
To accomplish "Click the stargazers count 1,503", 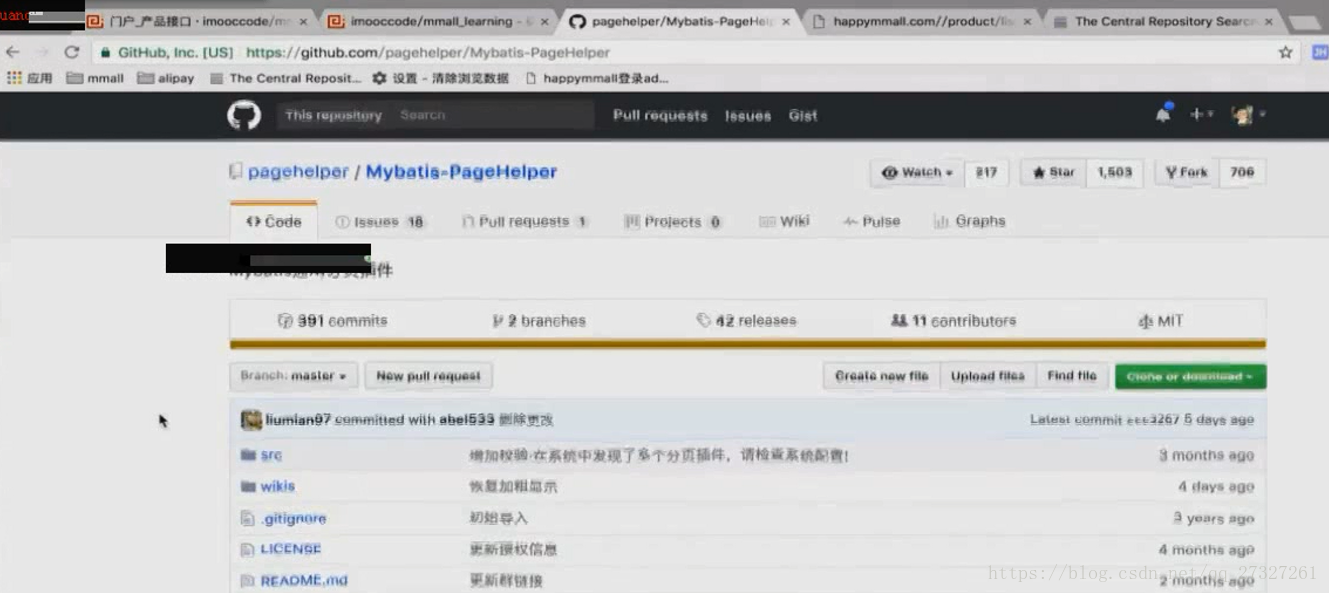I will click(1115, 172).
